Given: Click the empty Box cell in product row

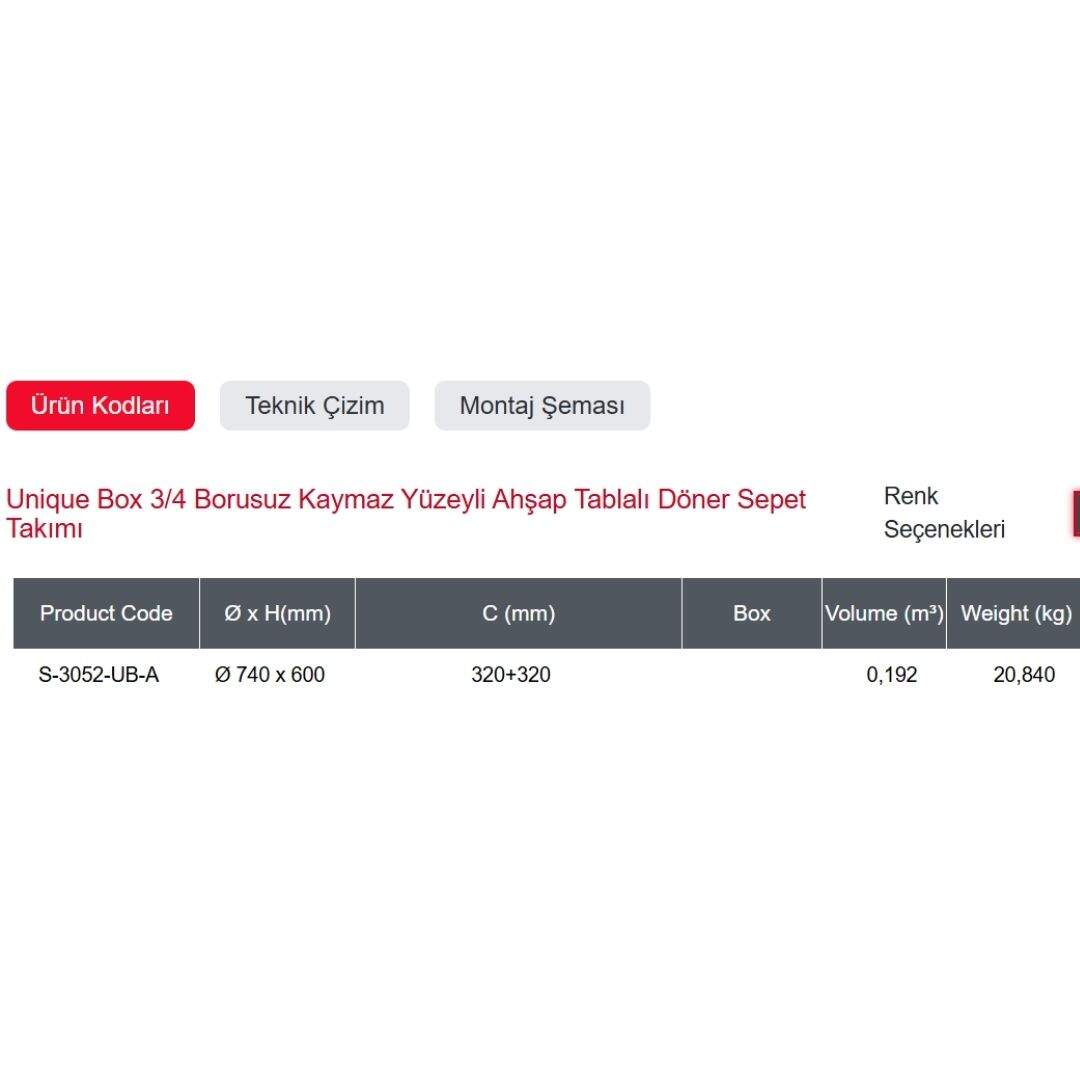Looking at the screenshot, I should click(751, 675).
